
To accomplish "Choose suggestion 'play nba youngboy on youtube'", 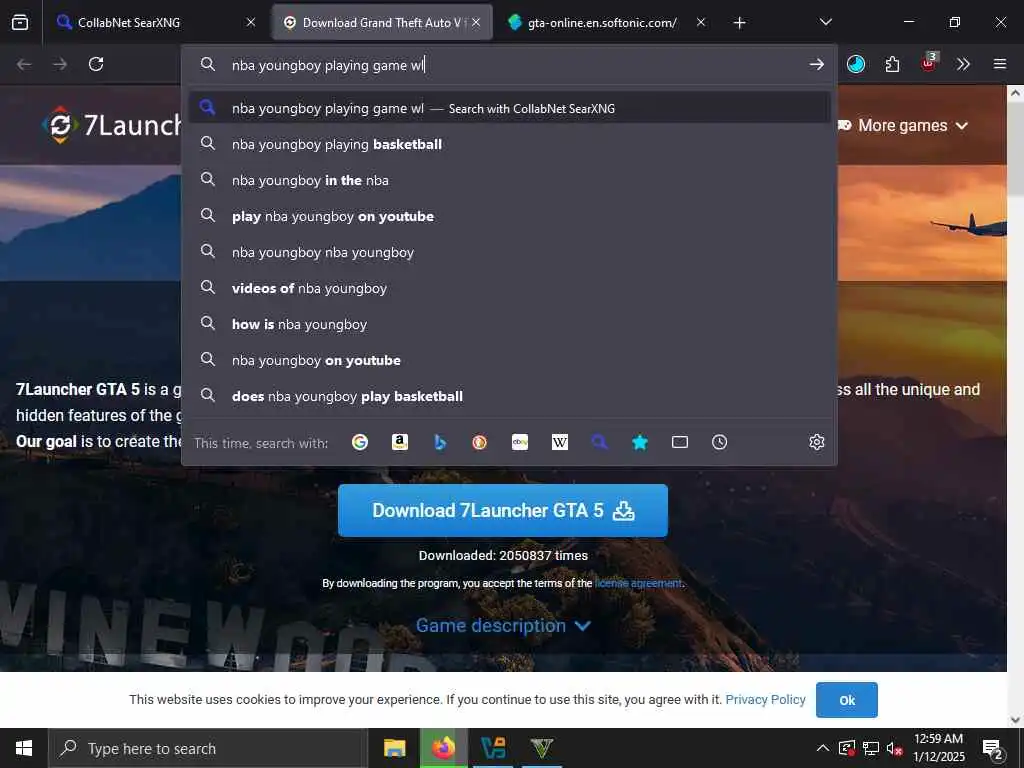I will (509, 216).
